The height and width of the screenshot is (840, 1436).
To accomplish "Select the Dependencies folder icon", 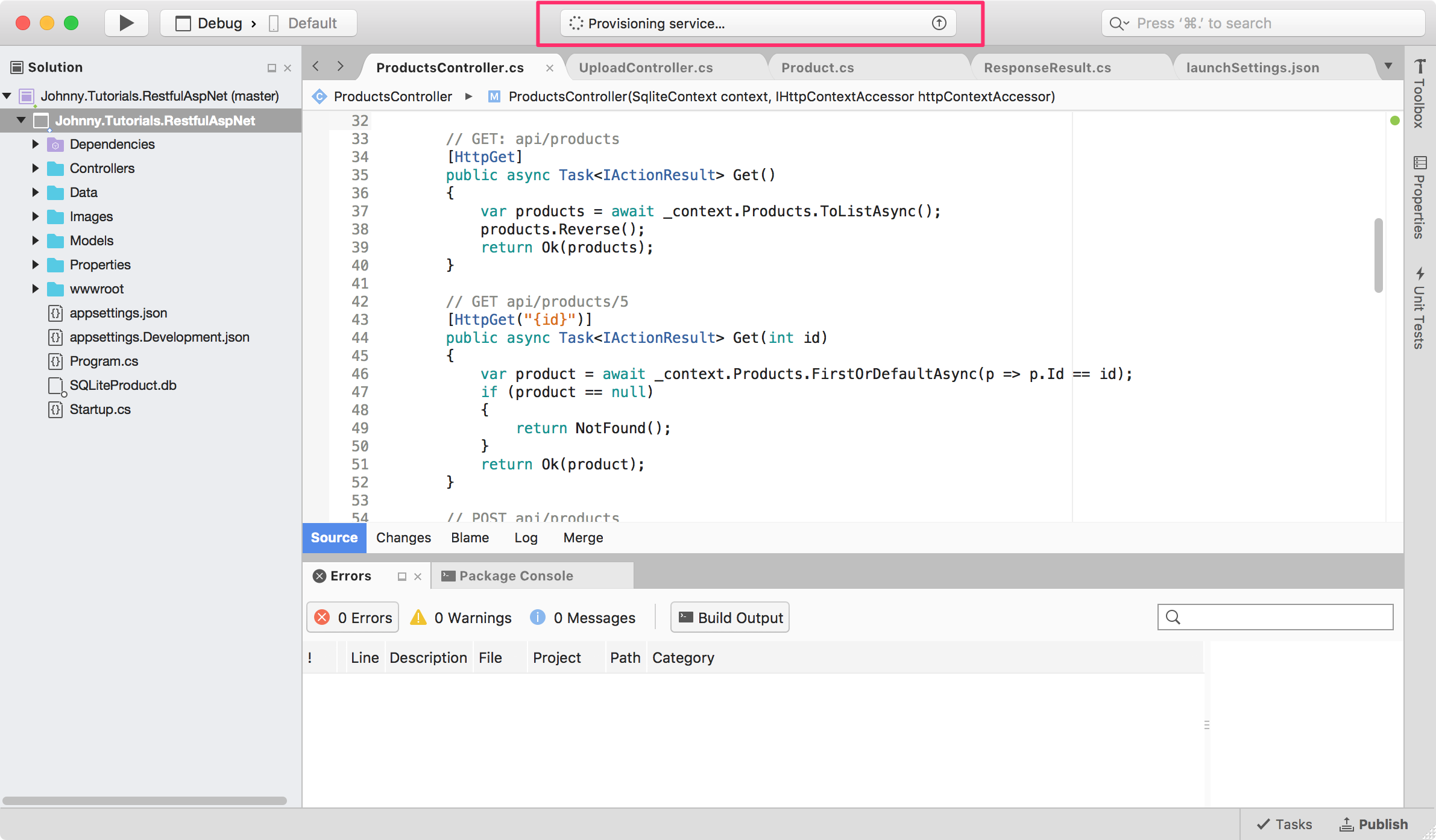I will pos(55,145).
